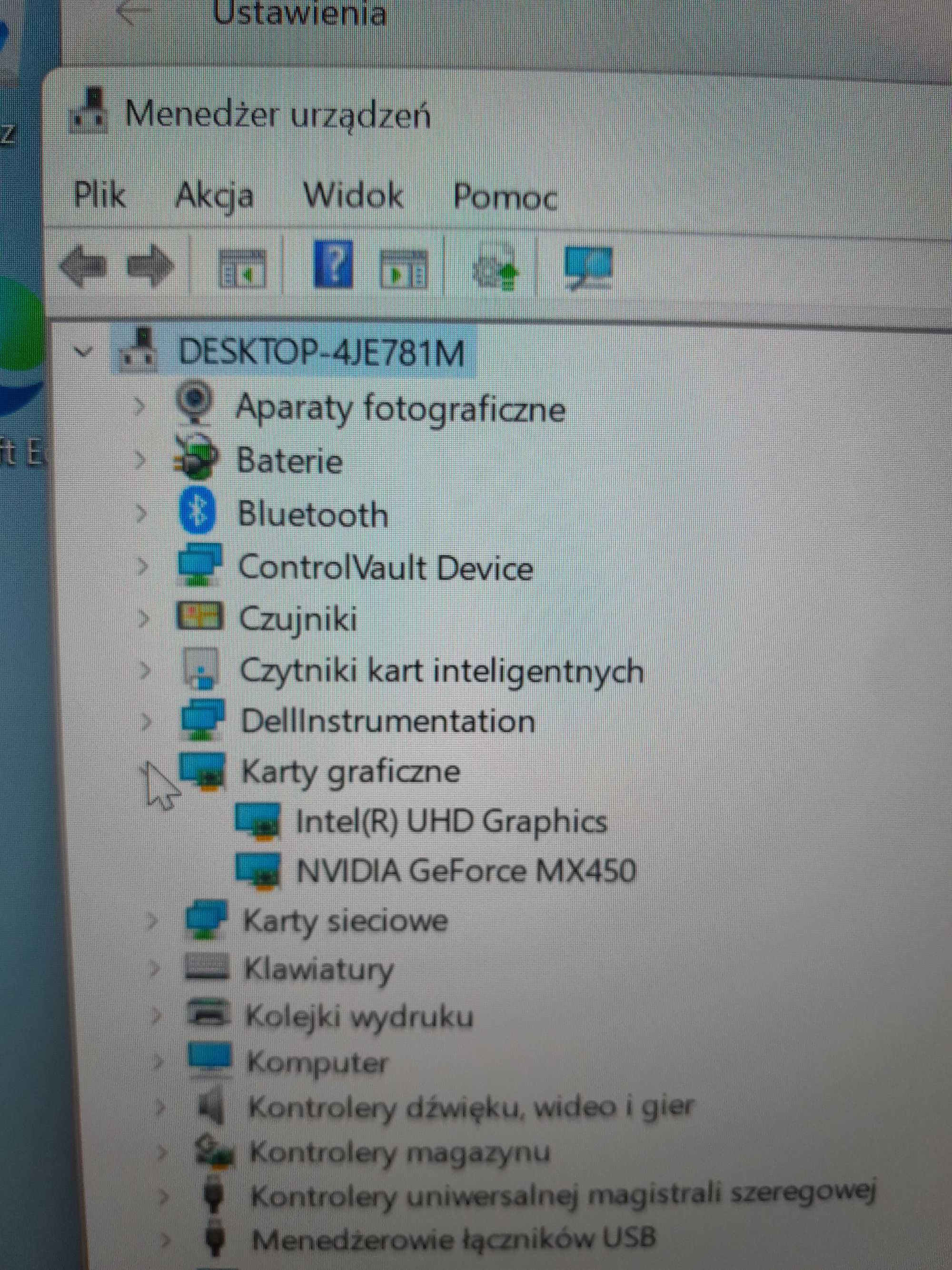Screen dimensions: 952x1270
Task: Select the DESKTOP-4JE781M tree root
Action: click(321, 351)
